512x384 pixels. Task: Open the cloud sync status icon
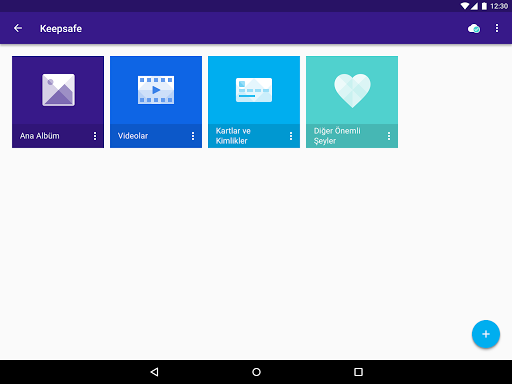click(474, 29)
